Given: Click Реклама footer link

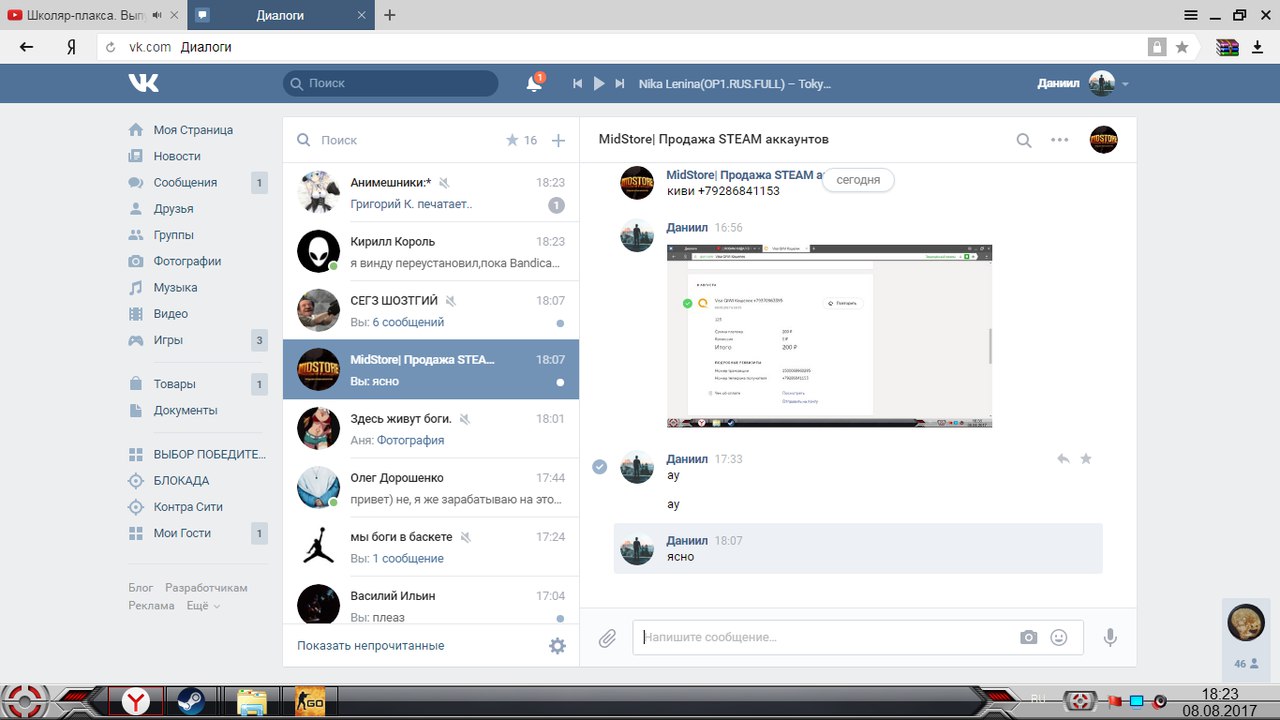Looking at the screenshot, I should [x=151, y=606].
